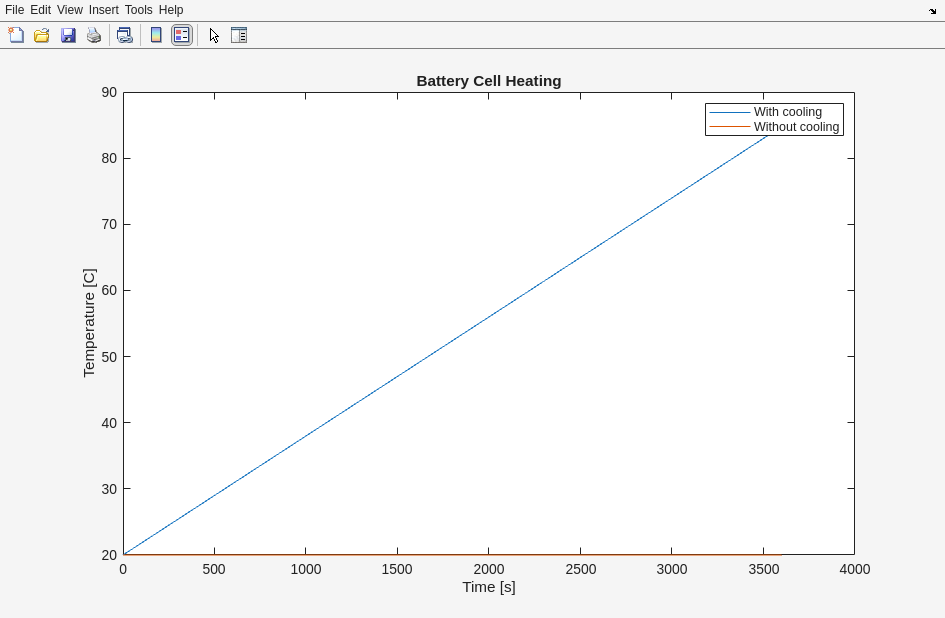Print the figure using the printer icon
This screenshot has height=618, width=945.
click(x=94, y=35)
